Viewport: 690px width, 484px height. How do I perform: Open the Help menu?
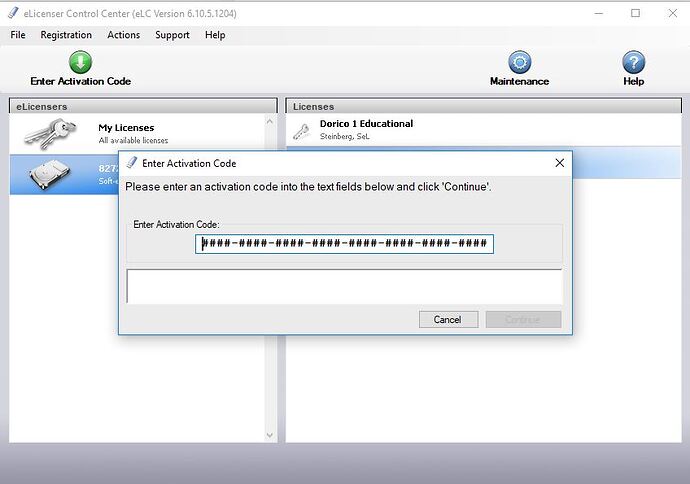click(215, 35)
